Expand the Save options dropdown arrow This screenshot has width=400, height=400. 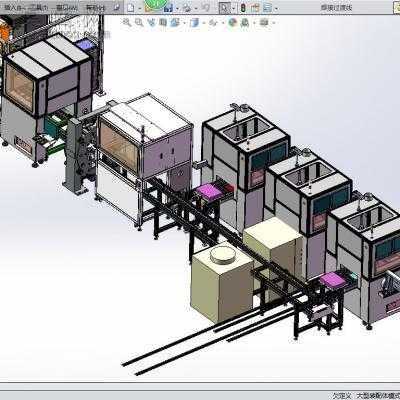(x=177, y=8)
